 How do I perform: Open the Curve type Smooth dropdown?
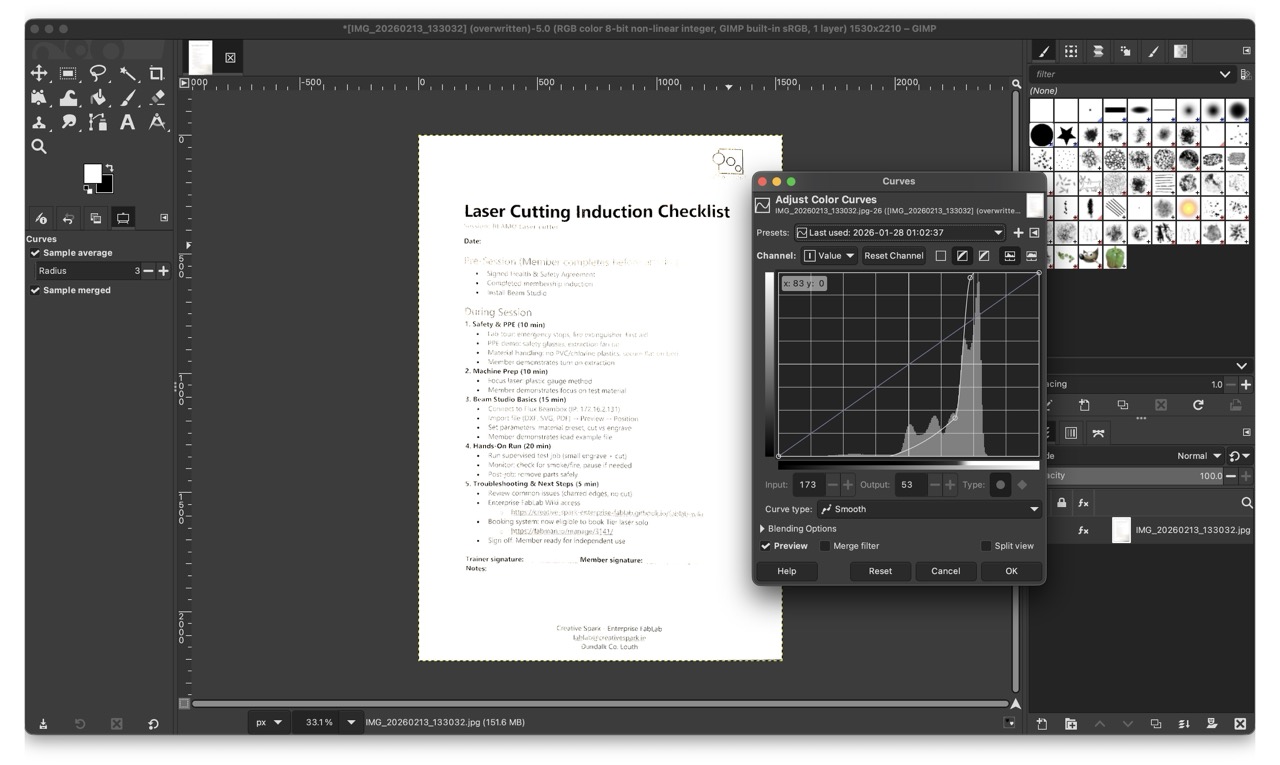[929, 509]
